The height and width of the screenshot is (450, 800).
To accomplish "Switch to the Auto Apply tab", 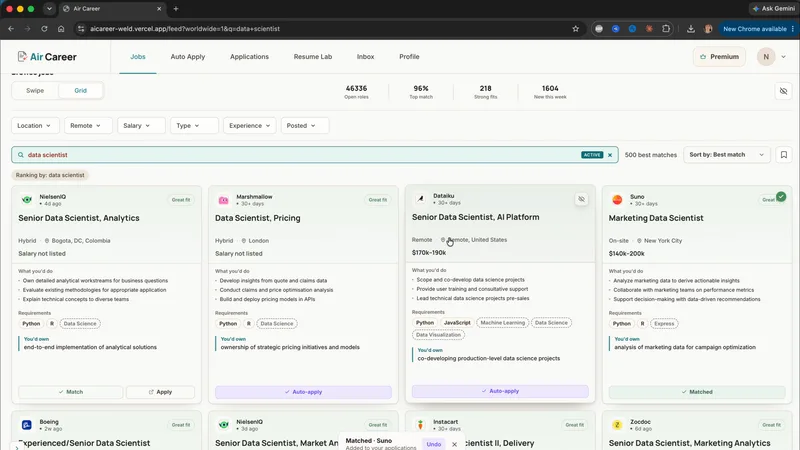I will click(x=188, y=57).
